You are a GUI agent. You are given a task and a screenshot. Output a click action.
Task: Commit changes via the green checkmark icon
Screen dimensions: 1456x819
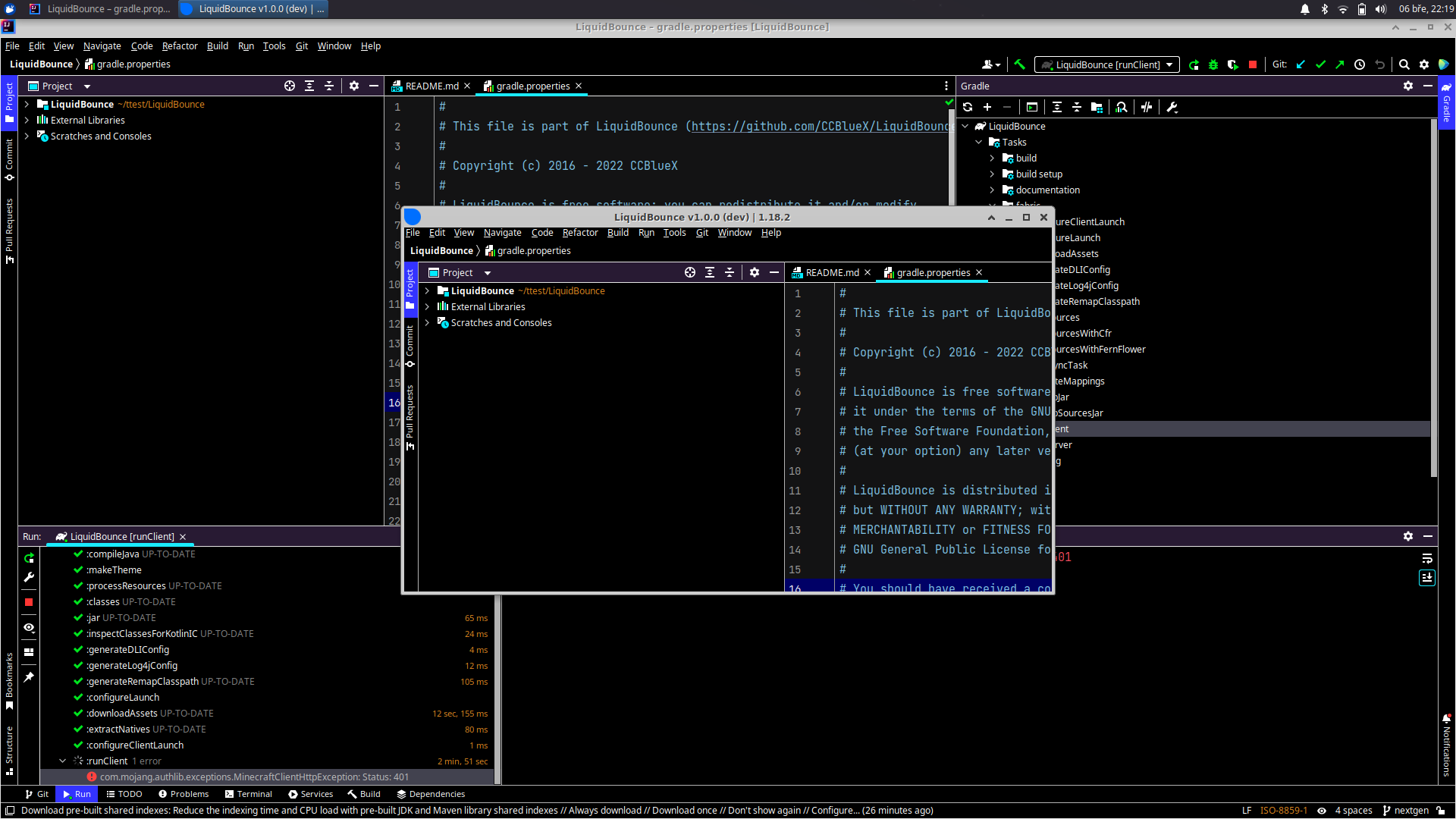pyautogui.click(x=1321, y=64)
